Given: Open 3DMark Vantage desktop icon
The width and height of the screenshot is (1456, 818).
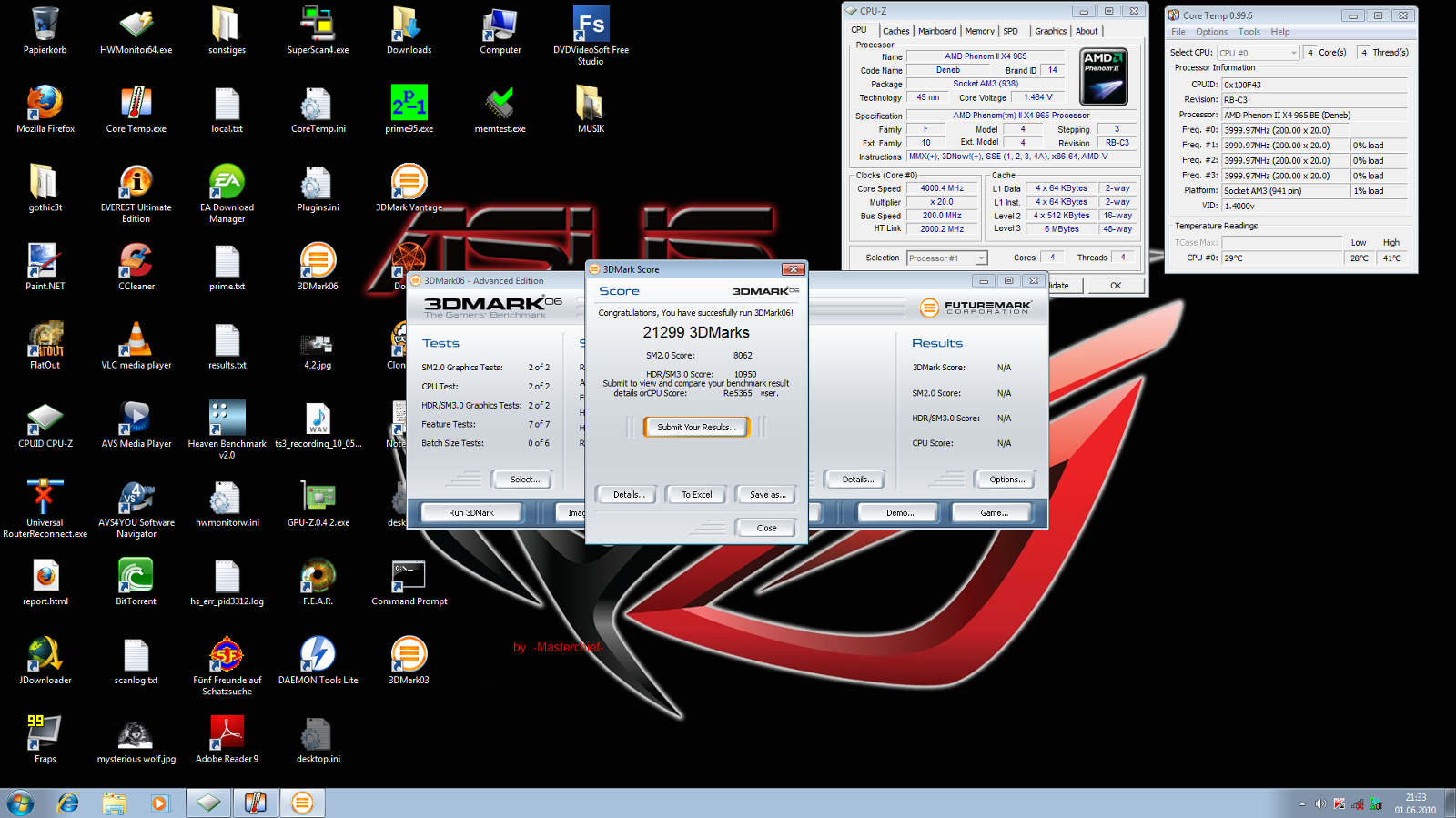Looking at the screenshot, I should pos(409,188).
